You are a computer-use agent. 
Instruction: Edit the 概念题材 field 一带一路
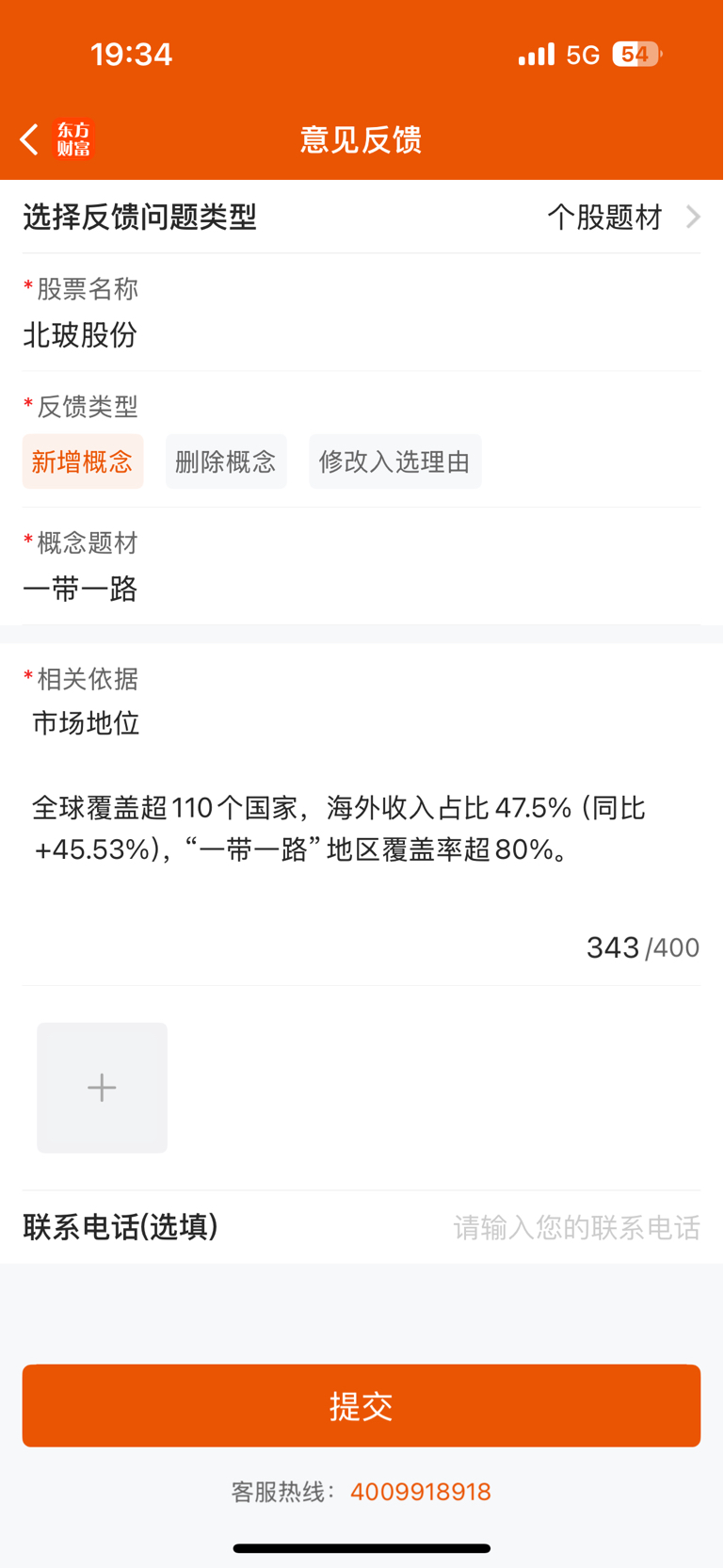click(362, 590)
